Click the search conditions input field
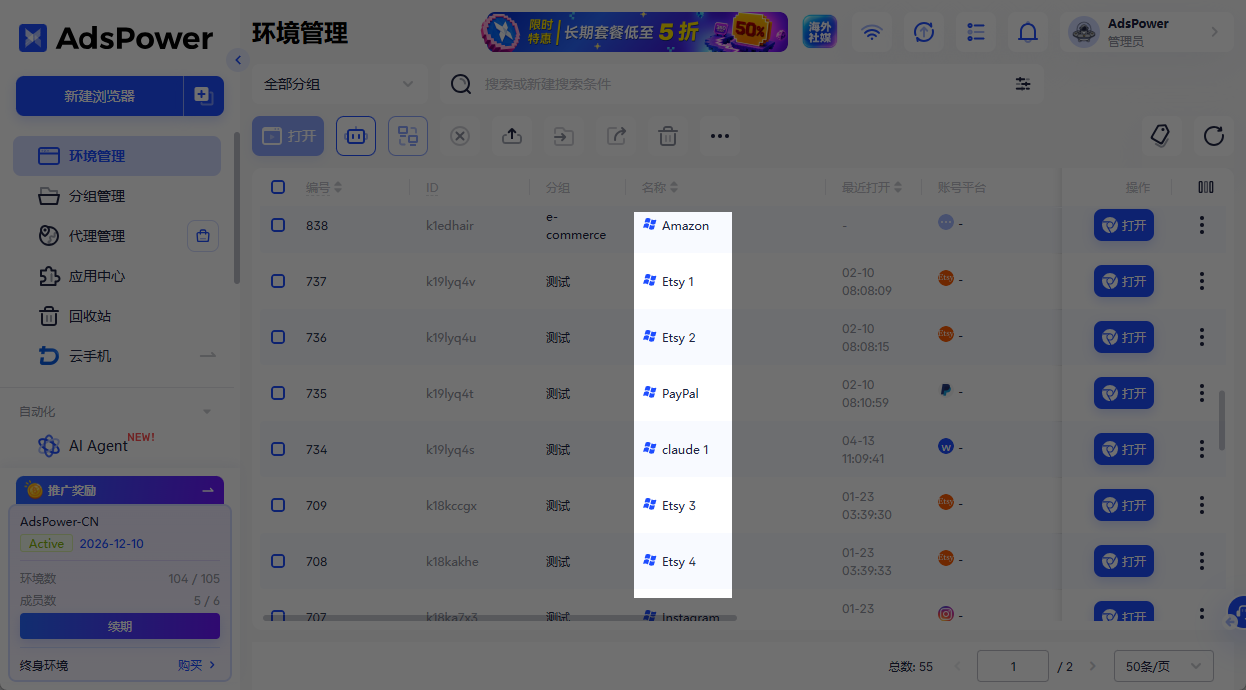1246x690 pixels. click(x=742, y=84)
